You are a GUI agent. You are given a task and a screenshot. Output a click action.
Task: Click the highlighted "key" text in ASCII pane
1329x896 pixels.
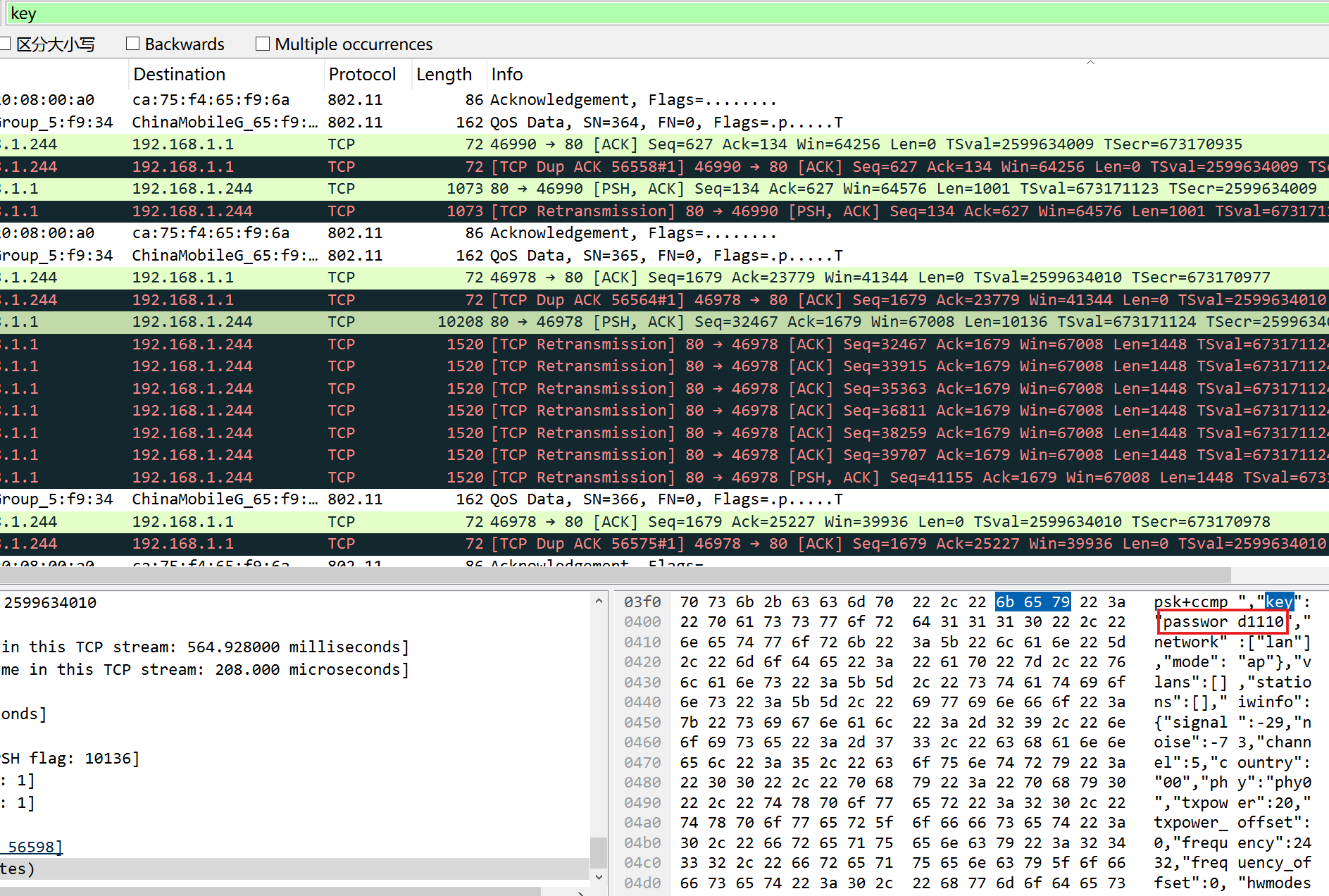point(1279,602)
